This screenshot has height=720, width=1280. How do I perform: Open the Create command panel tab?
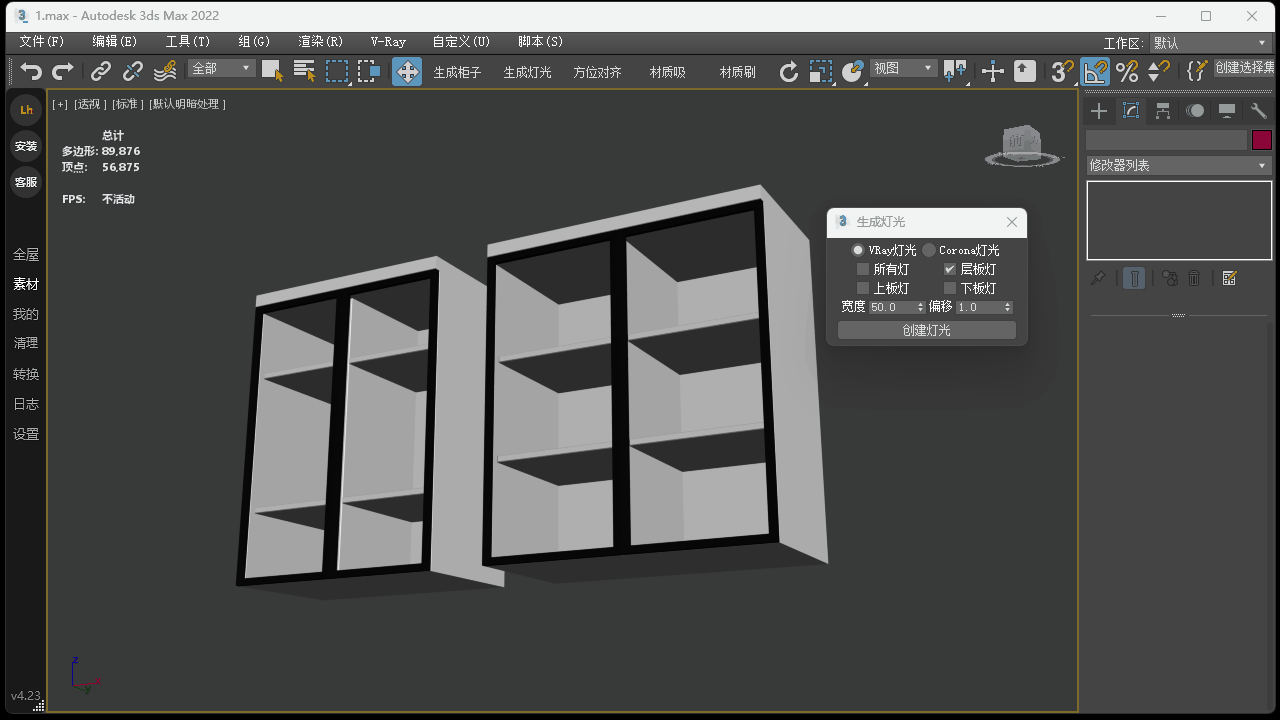click(1099, 111)
